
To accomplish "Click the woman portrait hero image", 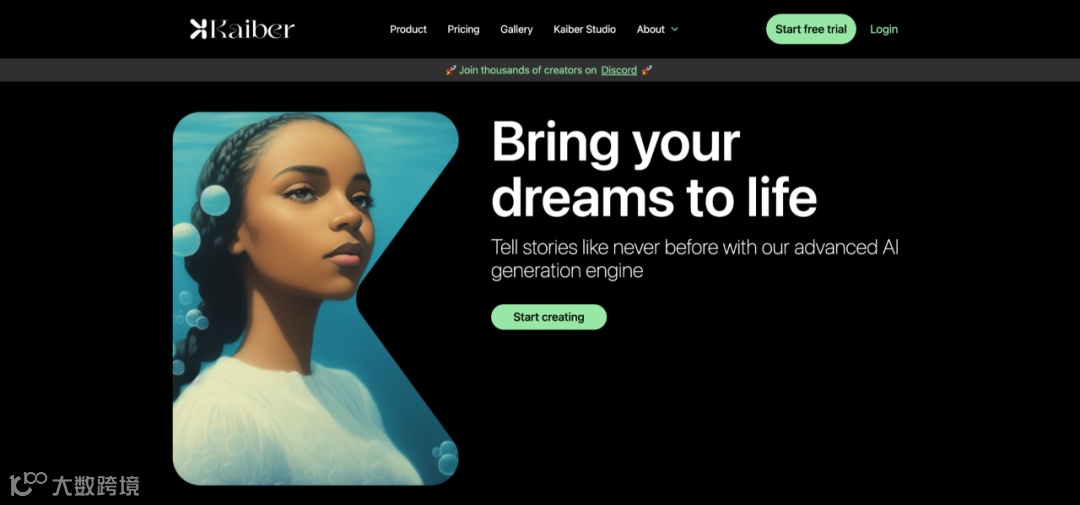I will click(x=315, y=298).
